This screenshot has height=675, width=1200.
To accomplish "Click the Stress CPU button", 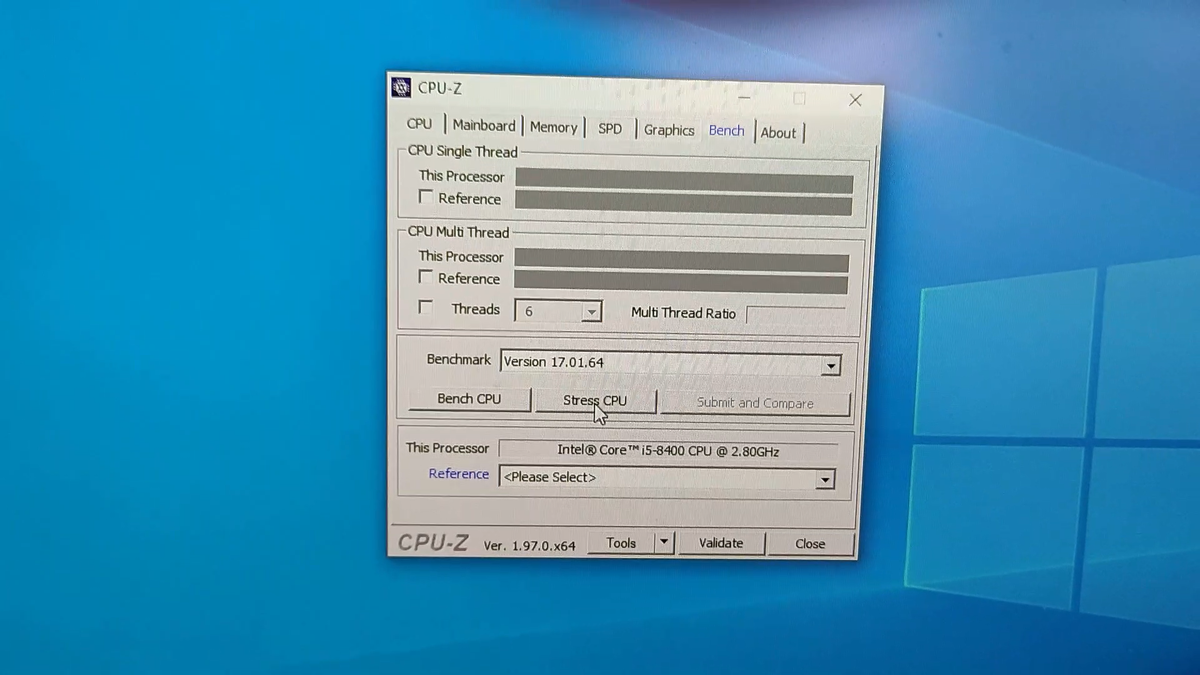I will [595, 401].
